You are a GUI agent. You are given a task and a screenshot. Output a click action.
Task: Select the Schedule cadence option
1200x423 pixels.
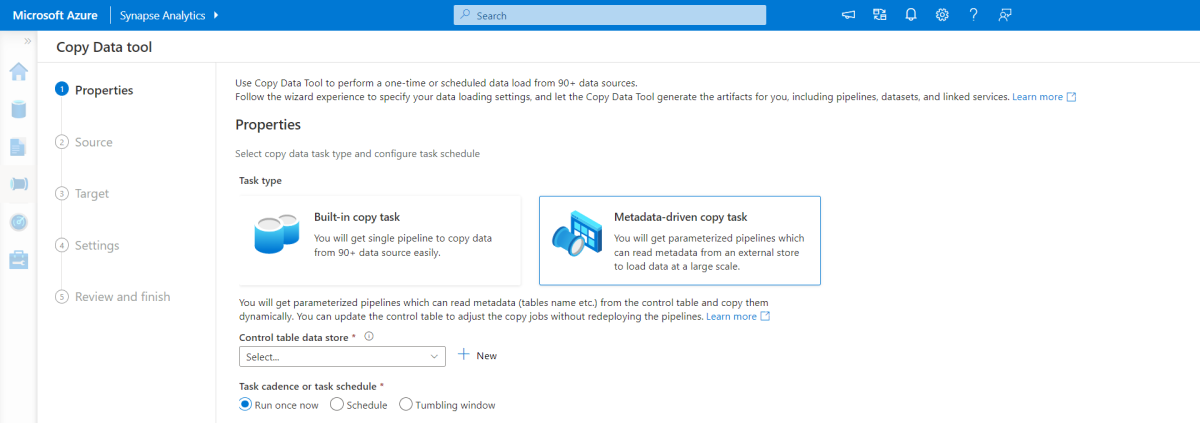[x=336, y=405]
